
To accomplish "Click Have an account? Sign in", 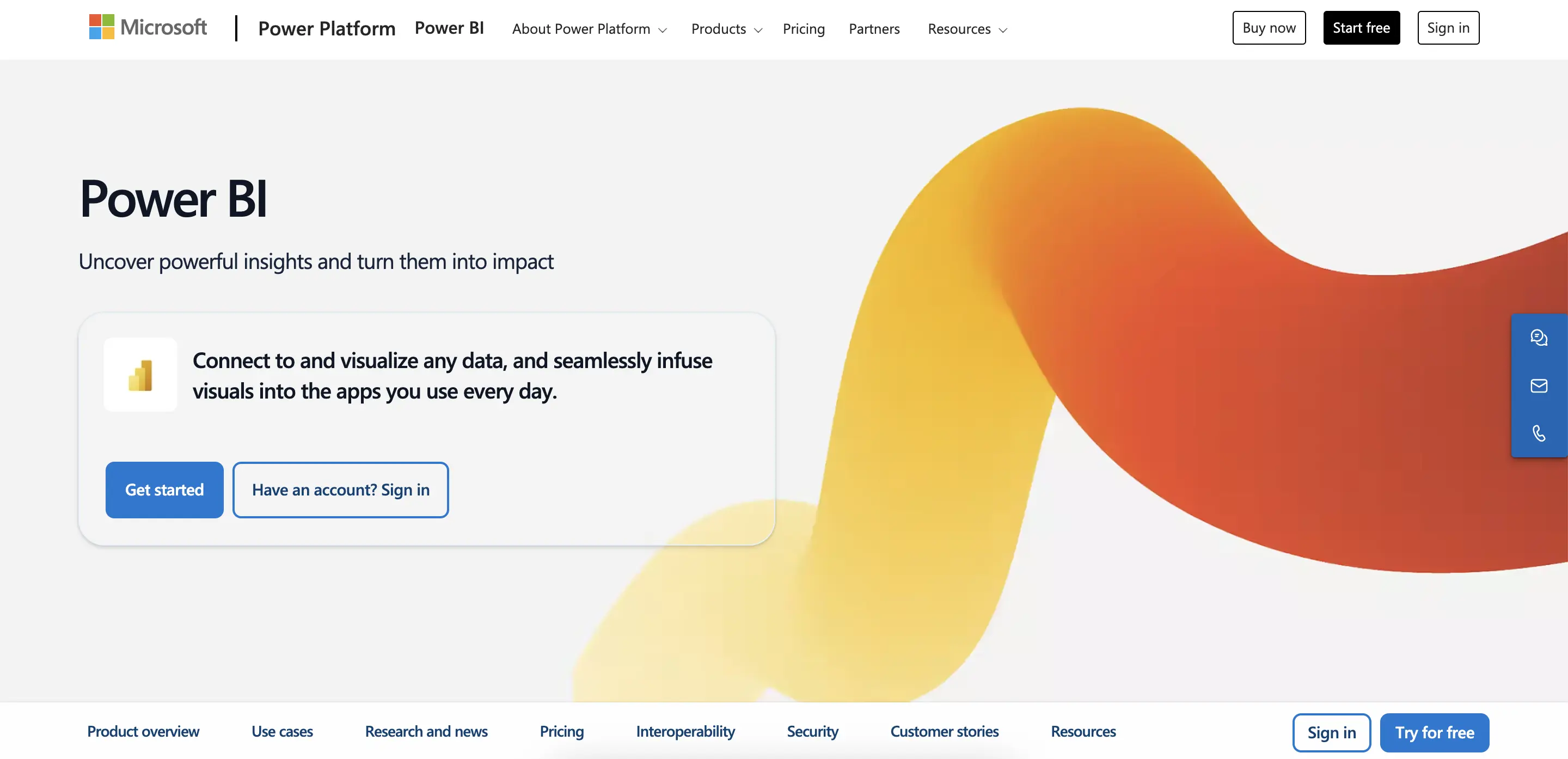I will pos(340,489).
